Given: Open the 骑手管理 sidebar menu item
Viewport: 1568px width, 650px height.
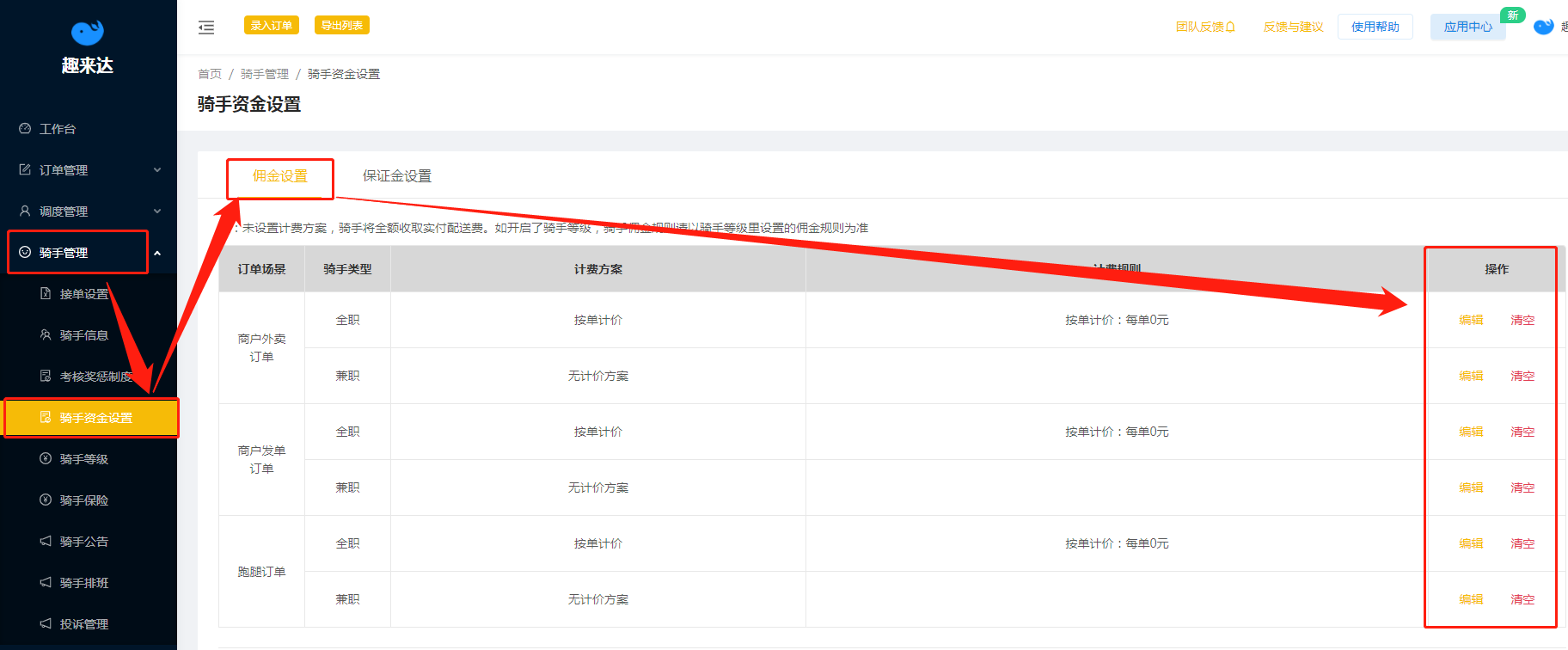Looking at the screenshot, I should pos(89,253).
